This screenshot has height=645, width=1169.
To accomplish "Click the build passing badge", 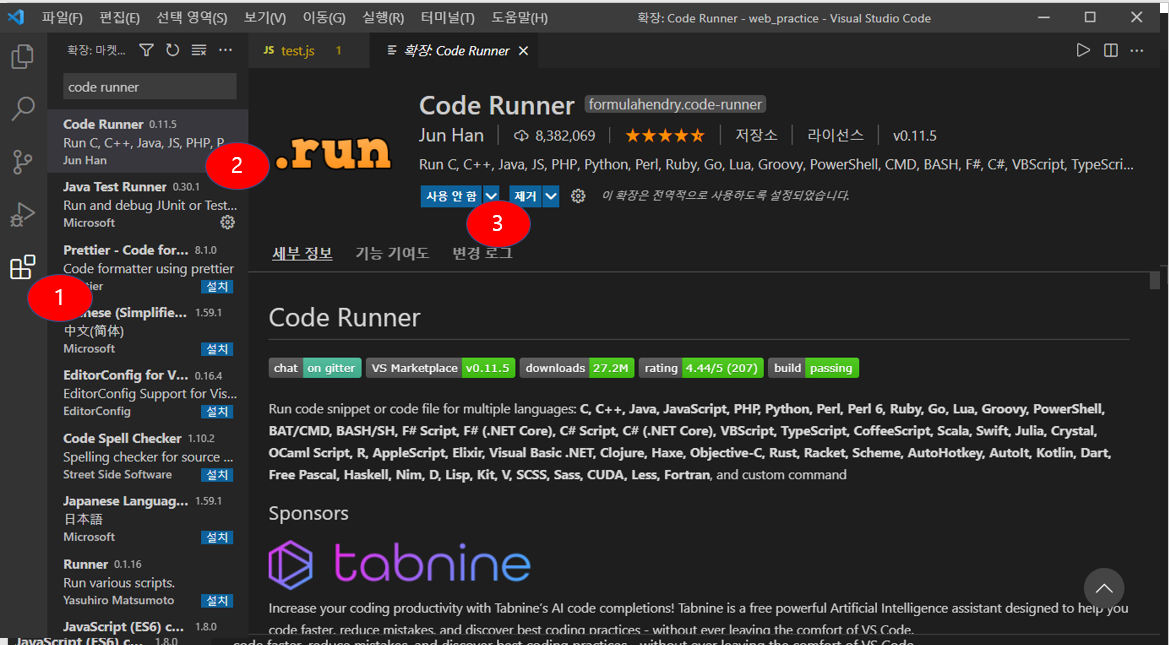I will pos(813,368).
